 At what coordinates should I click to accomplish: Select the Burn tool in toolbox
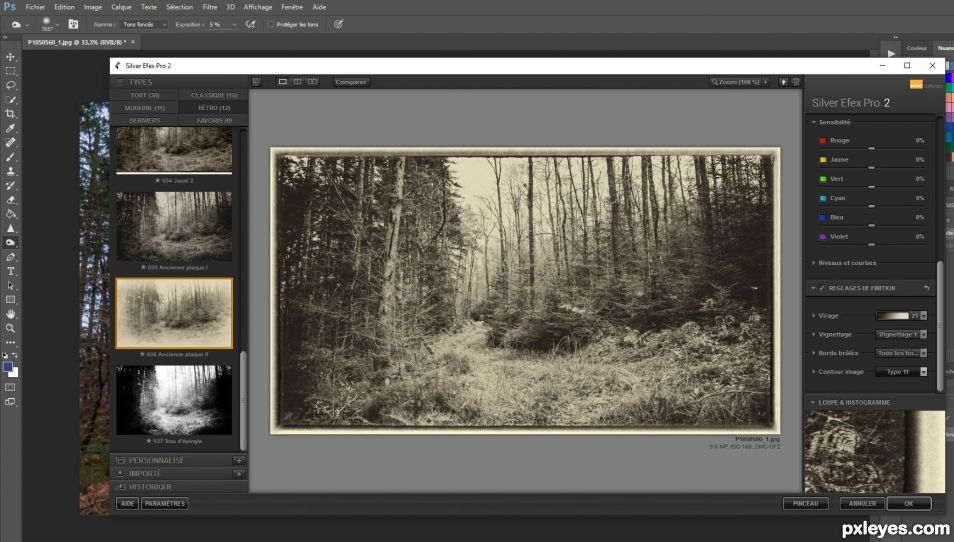[10, 243]
